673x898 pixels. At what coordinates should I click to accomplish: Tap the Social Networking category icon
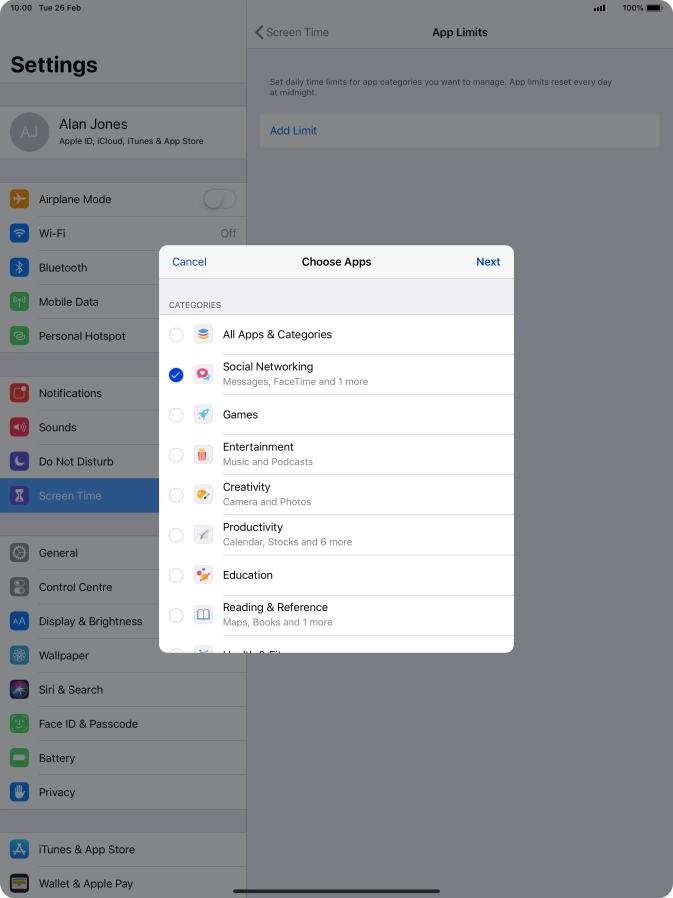[x=203, y=375]
